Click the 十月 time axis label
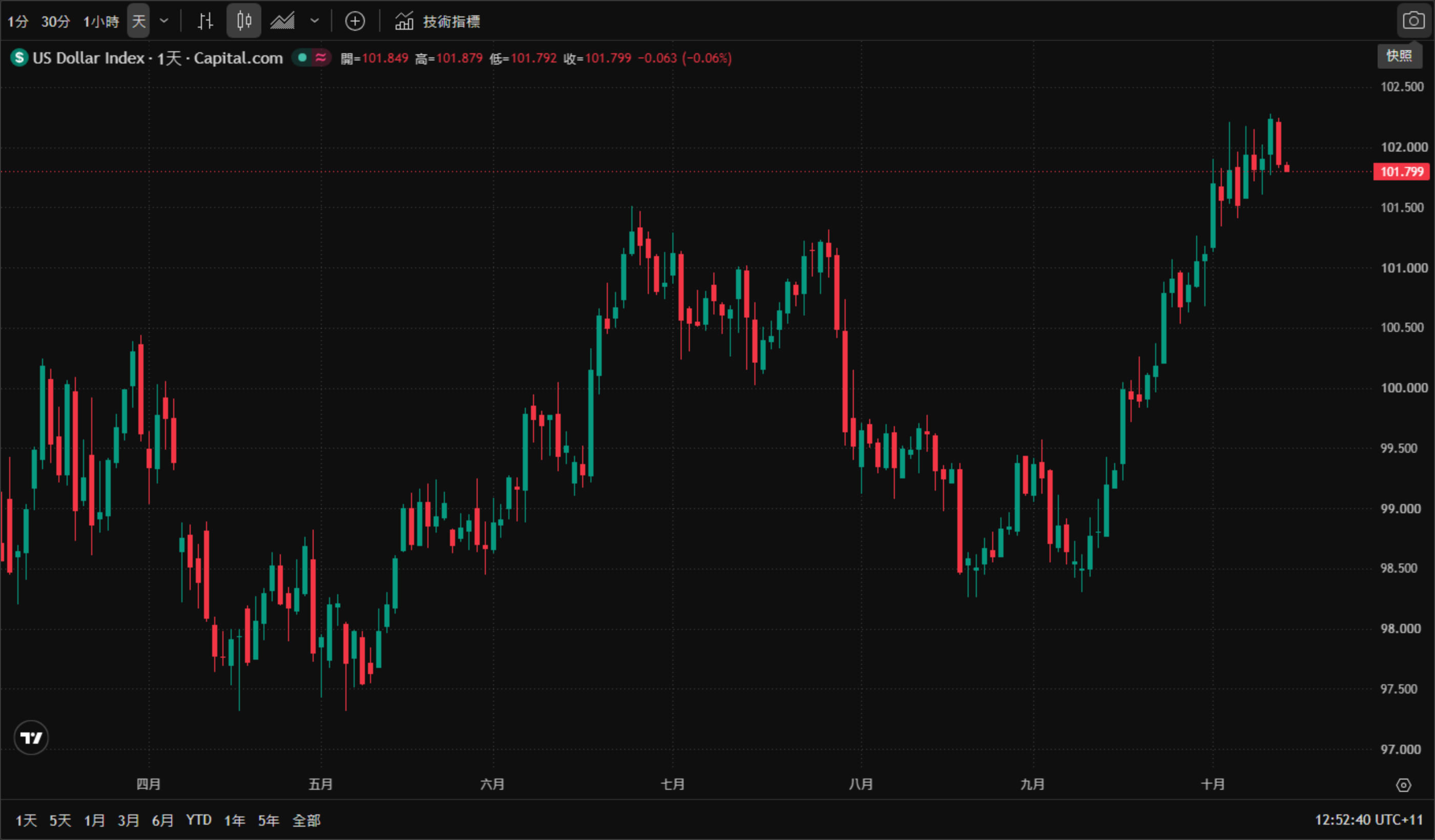 click(1213, 784)
